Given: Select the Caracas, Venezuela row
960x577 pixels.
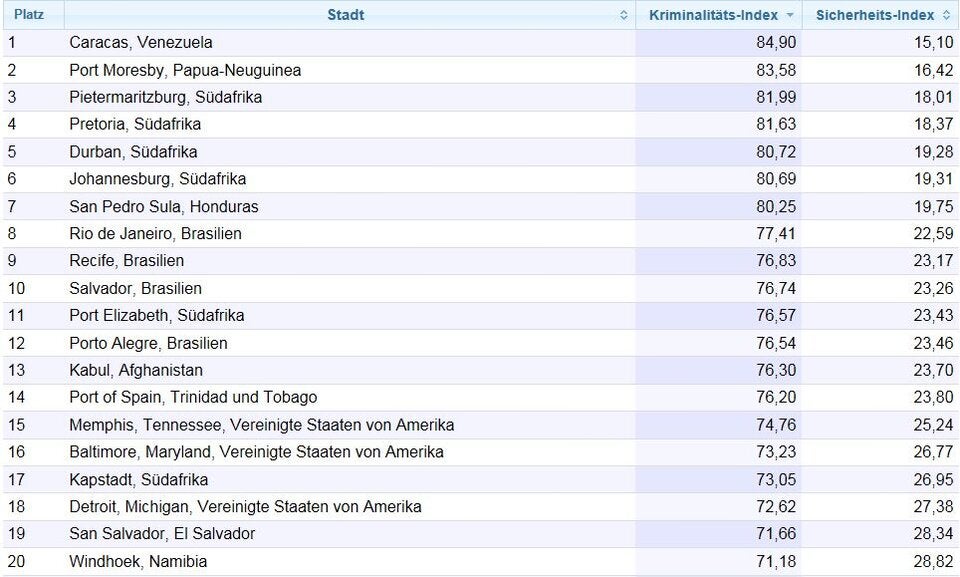Looking at the screenshot, I should pos(140,42).
